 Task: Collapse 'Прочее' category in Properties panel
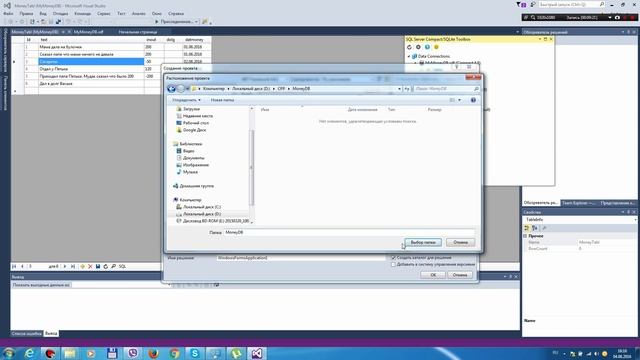[x=525, y=236]
